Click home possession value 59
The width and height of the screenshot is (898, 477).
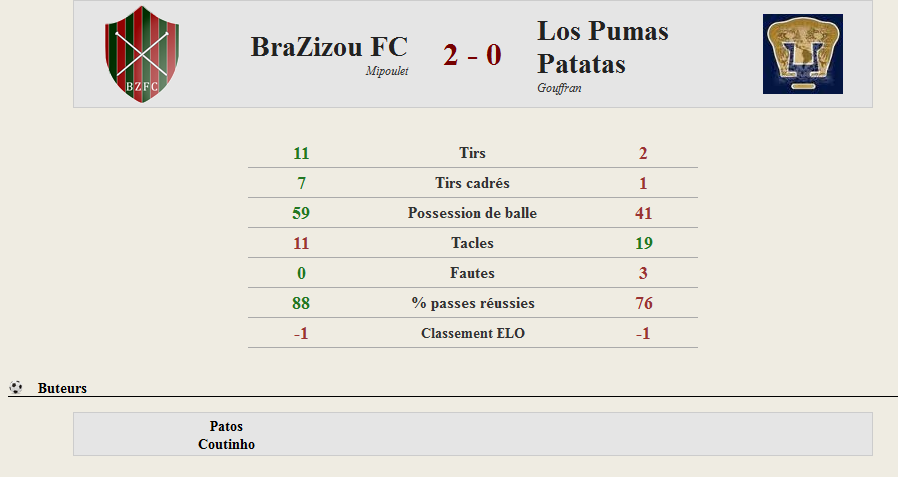[301, 213]
